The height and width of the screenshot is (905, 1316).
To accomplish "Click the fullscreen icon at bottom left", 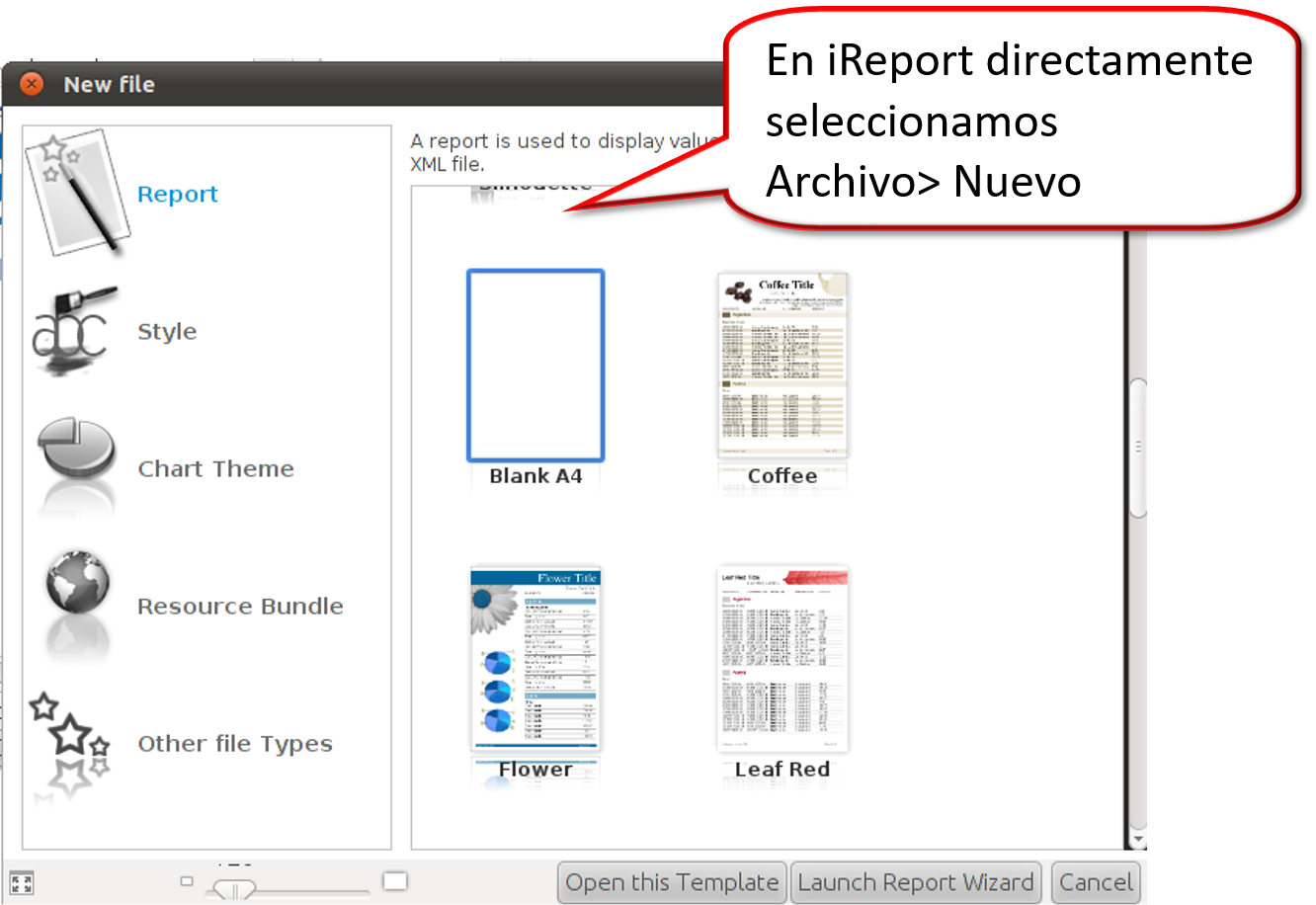I will click(21, 883).
